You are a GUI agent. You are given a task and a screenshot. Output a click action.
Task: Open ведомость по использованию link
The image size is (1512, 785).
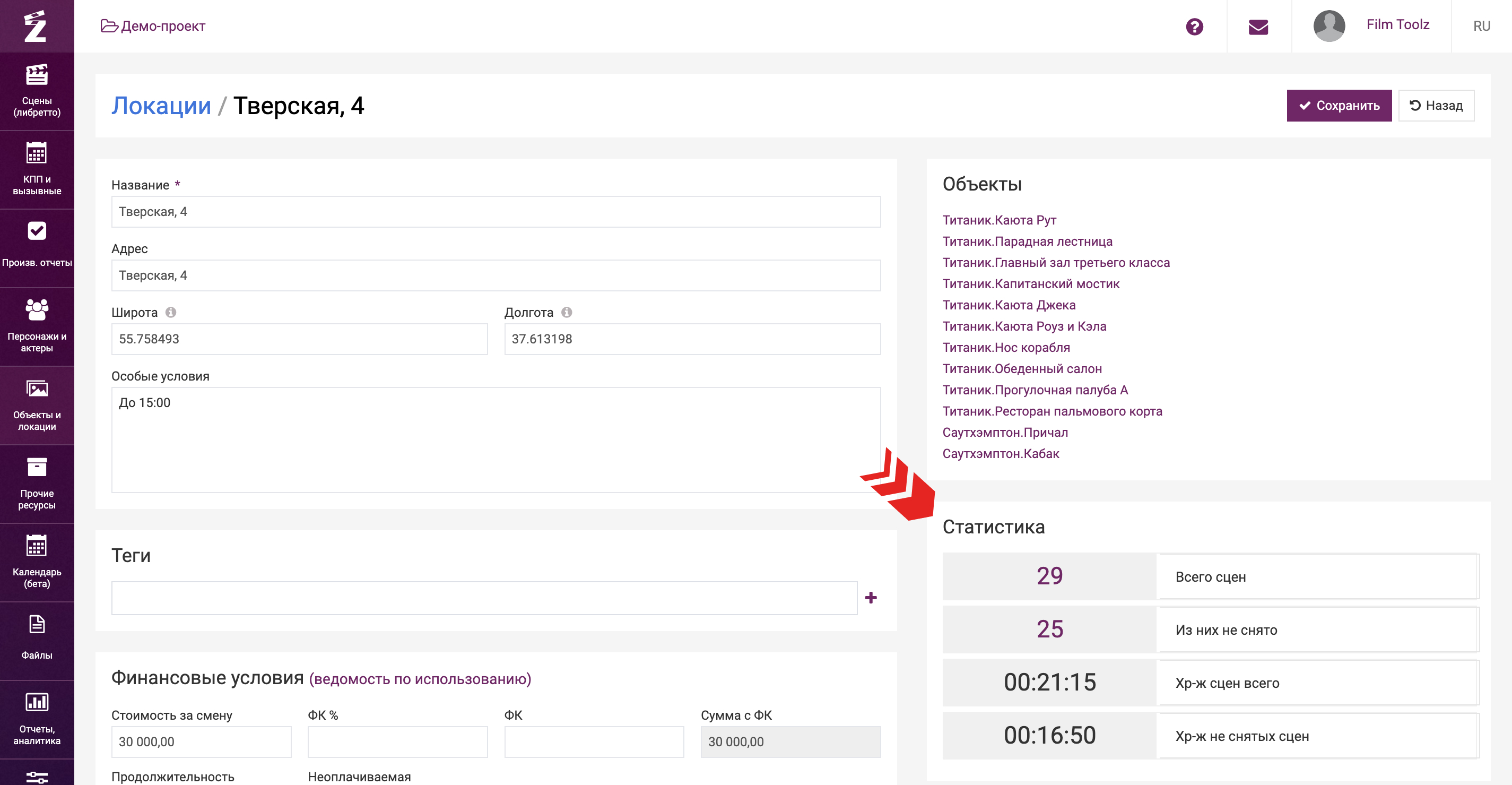point(420,679)
